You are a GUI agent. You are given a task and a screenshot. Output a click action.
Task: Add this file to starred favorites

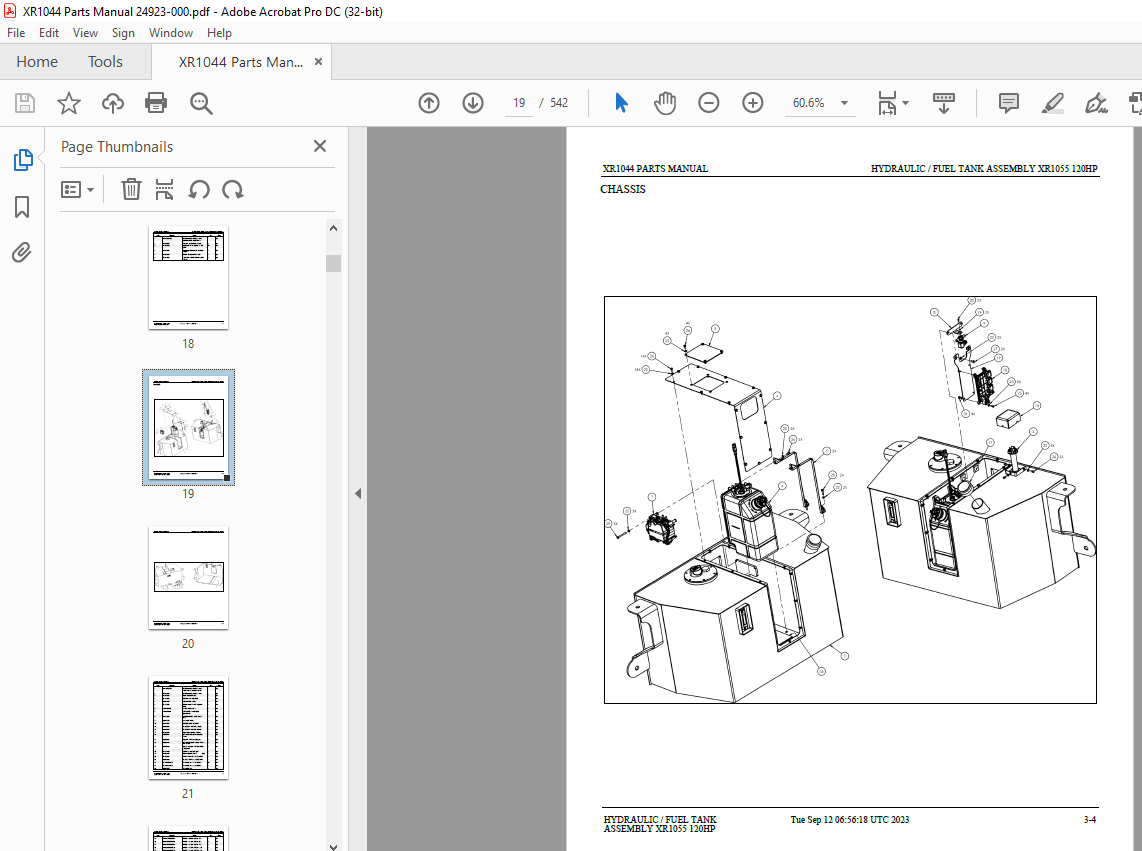[x=68, y=103]
